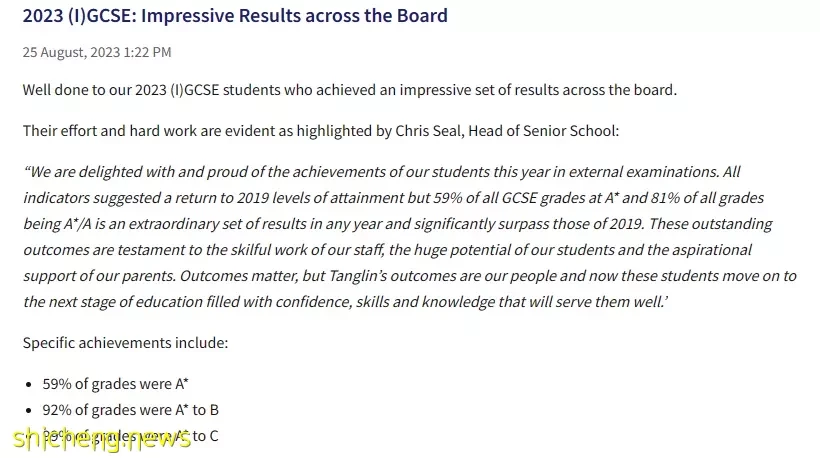Screen dimensions: 820x458
Task: Click the phrase 'significantly surpass those of 2019'
Action: point(528,224)
